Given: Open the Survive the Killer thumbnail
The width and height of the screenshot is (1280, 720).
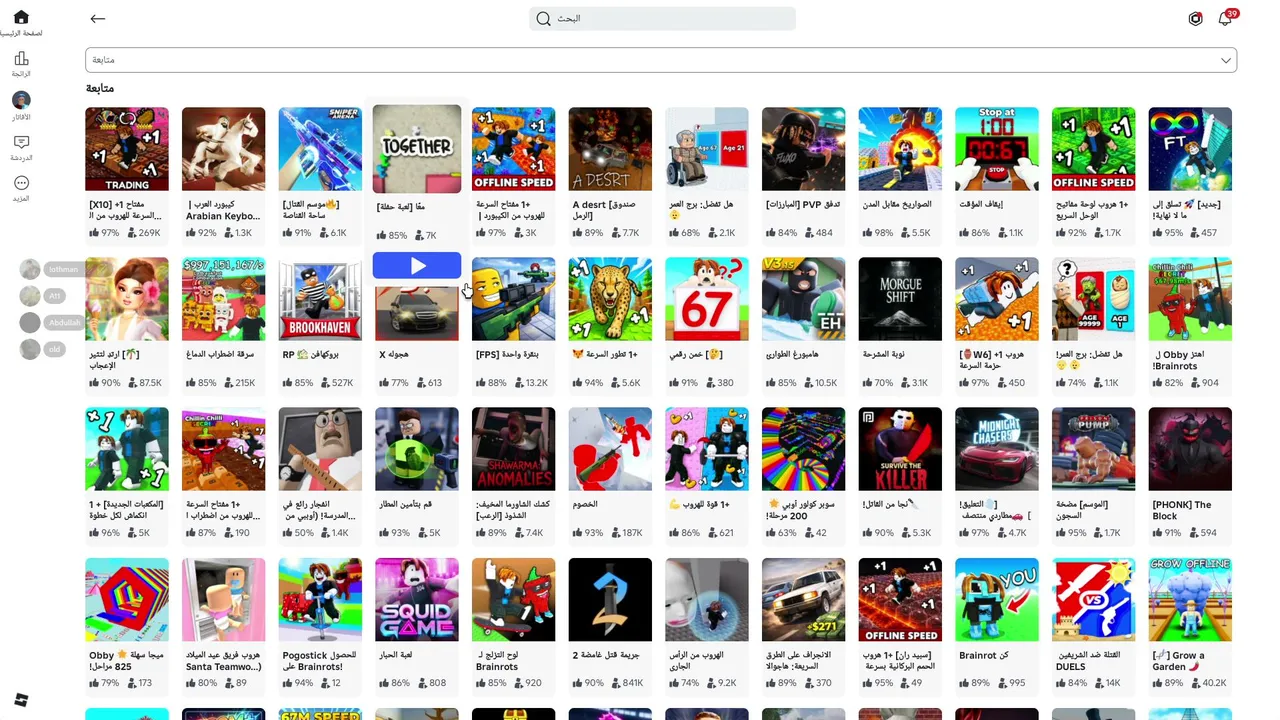Looking at the screenshot, I should (x=900, y=449).
